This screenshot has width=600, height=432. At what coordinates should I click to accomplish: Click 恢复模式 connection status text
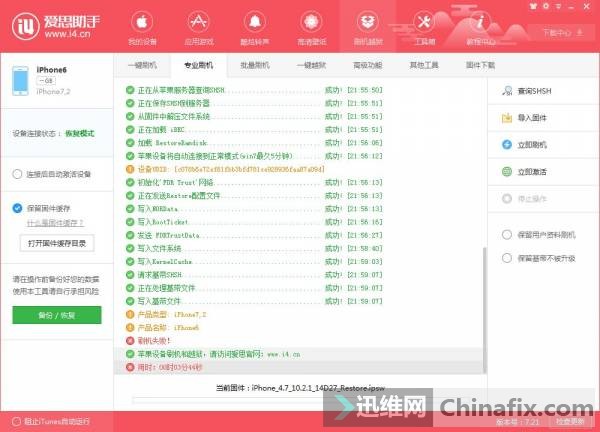pos(80,133)
